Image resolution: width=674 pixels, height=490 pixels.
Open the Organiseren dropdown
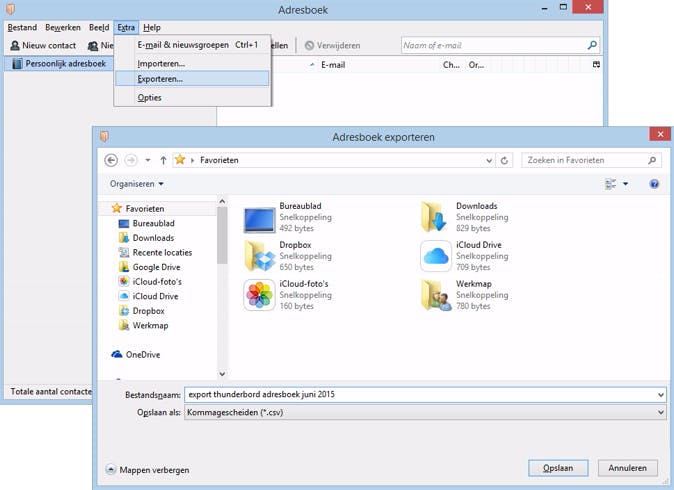137,184
